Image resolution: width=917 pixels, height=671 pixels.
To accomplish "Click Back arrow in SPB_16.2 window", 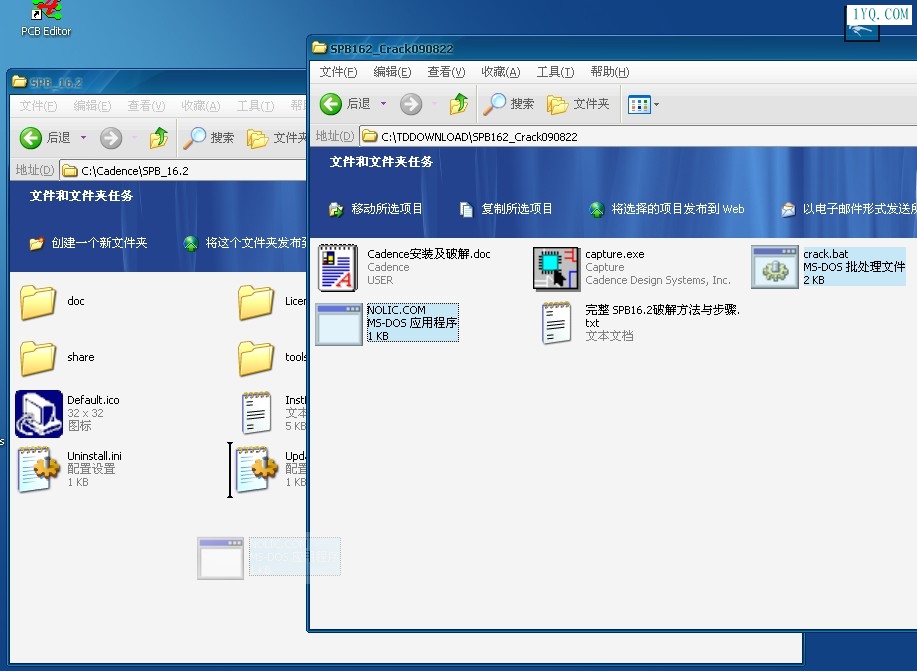I will [30, 138].
